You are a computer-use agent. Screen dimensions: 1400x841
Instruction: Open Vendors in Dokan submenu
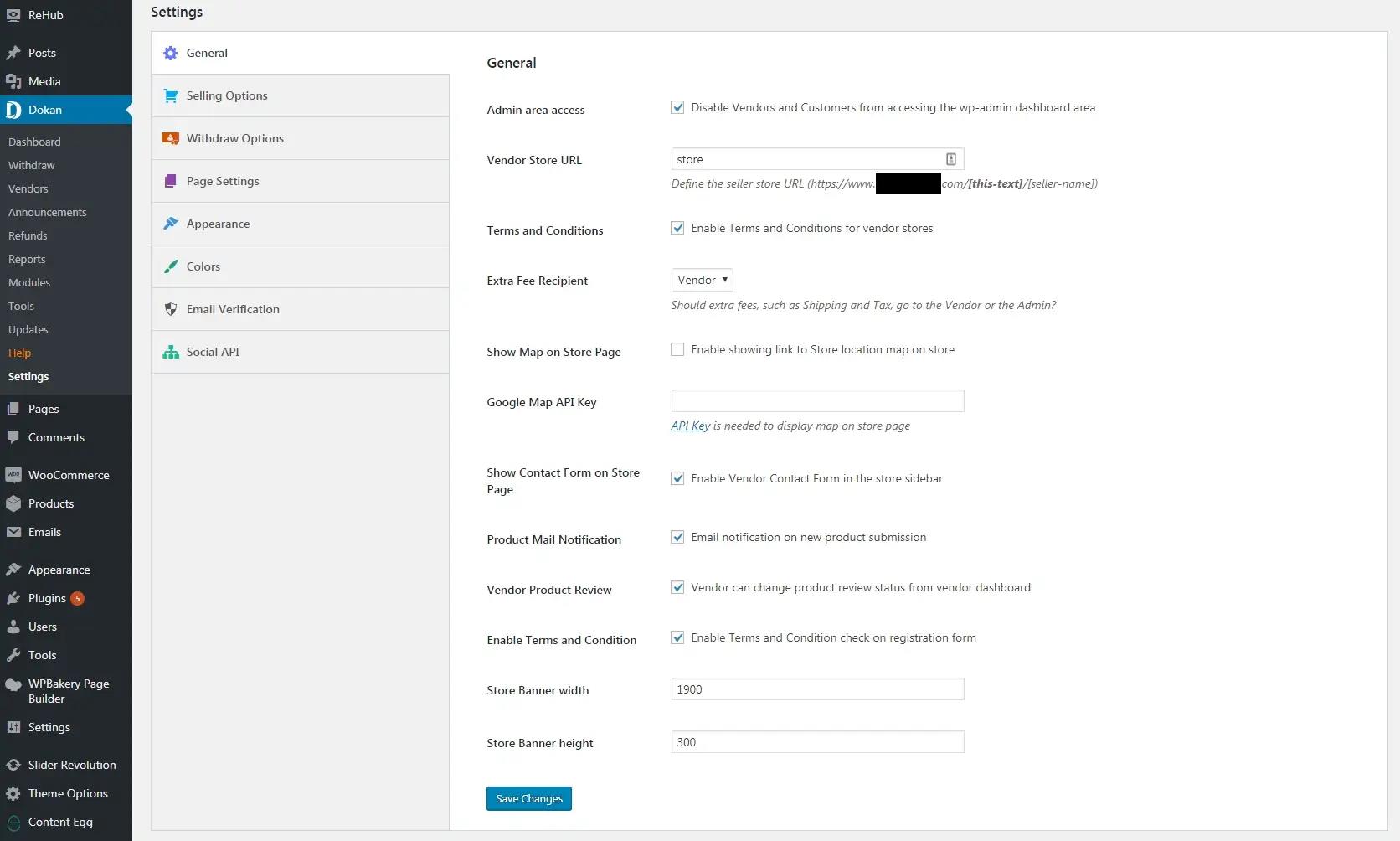(x=28, y=188)
